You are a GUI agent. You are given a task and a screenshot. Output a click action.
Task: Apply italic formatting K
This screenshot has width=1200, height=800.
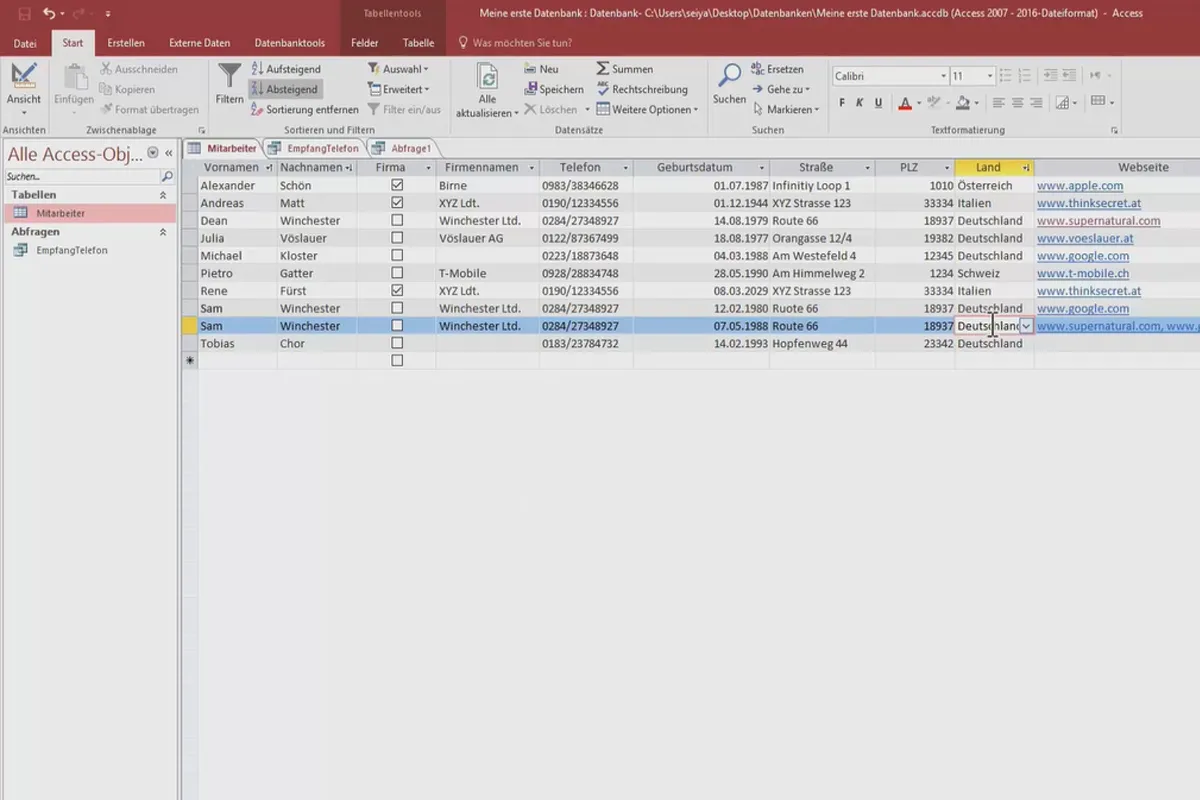coord(860,102)
